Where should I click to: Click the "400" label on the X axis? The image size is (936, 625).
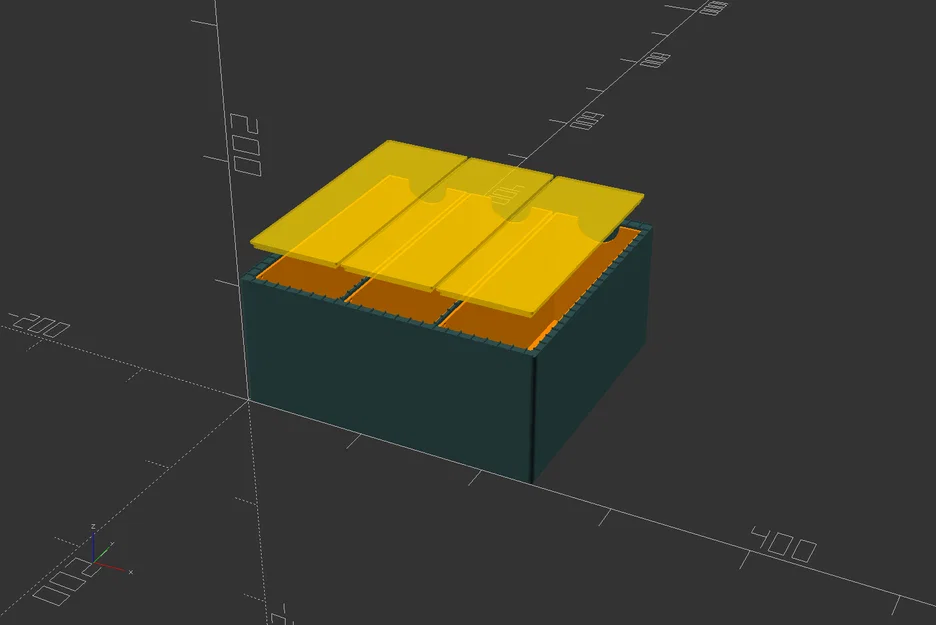coord(783,544)
